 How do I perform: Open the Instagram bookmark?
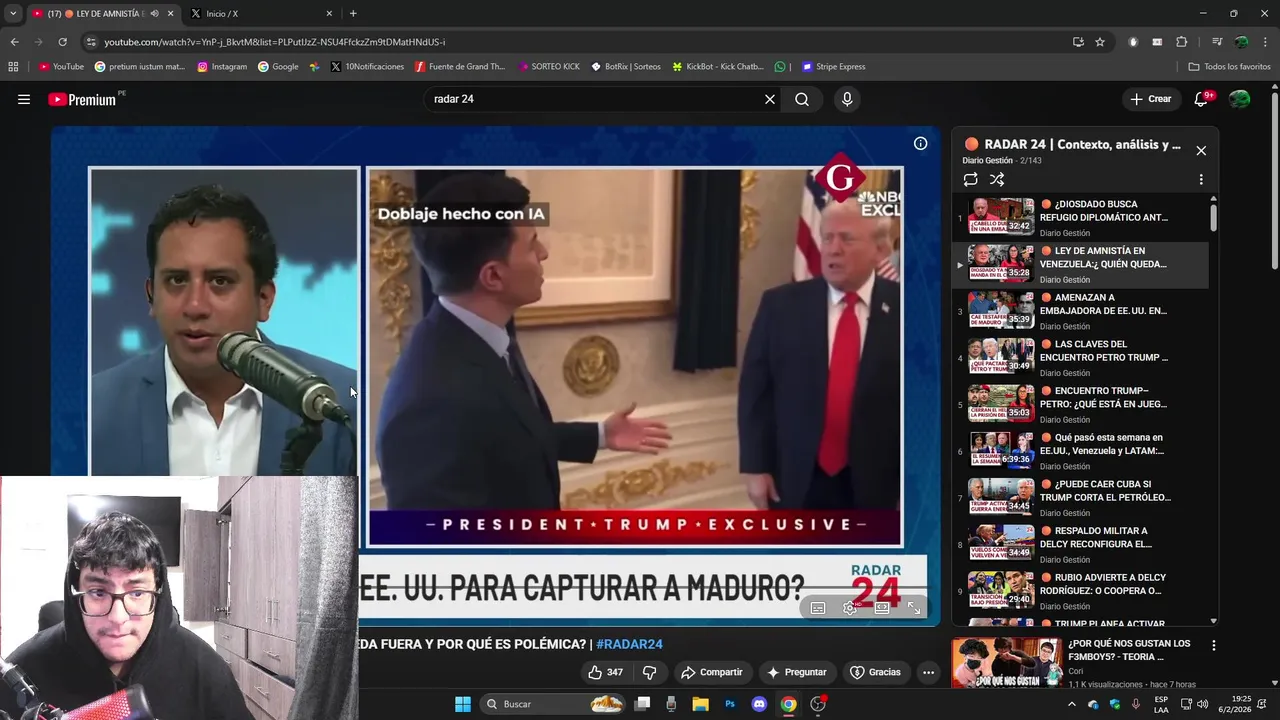pyautogui.click(x=222, y=67)
